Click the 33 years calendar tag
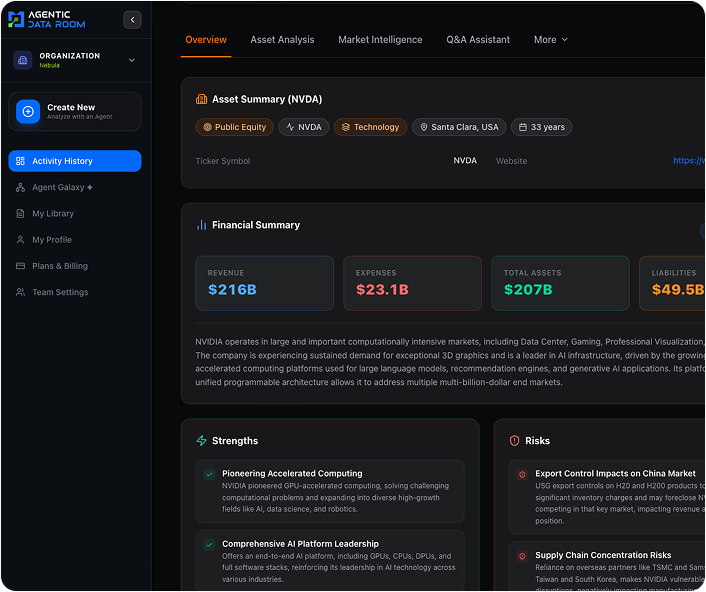 [542, 127]
